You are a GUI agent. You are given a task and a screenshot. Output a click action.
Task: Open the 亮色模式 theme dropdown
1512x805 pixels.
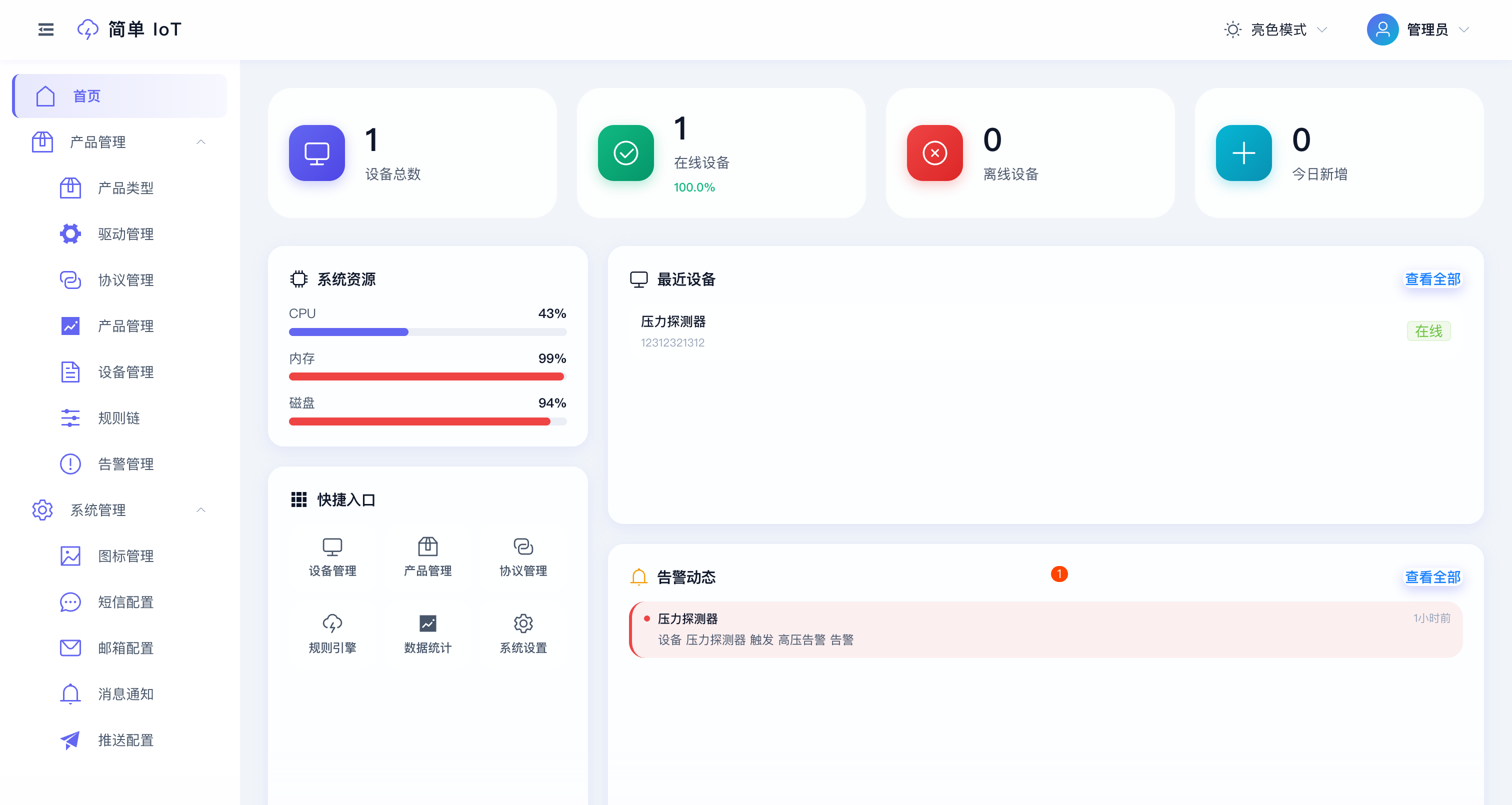(1276, 29)
